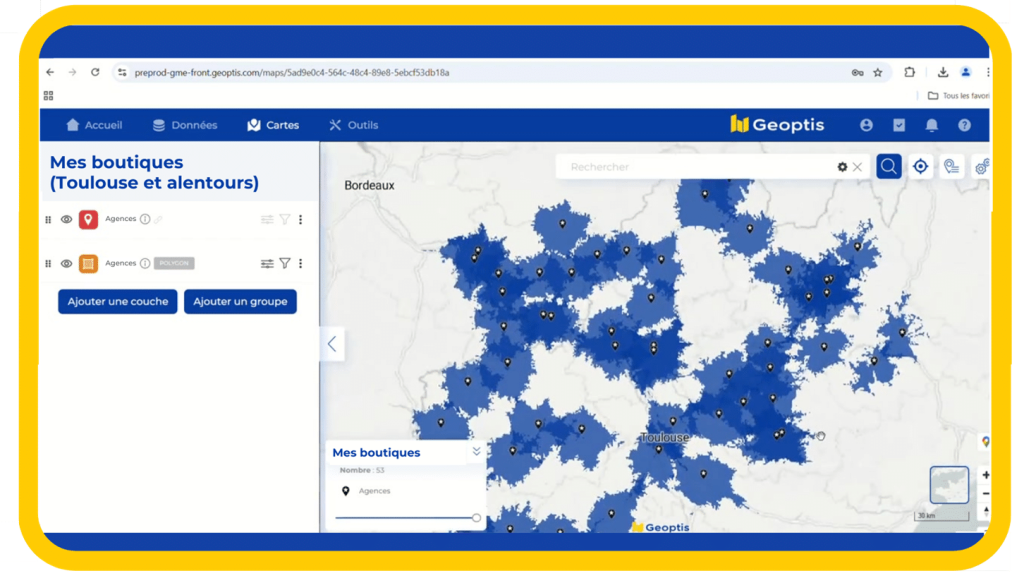This screenshot has width=1024, height=583.
Task: Go to the Données menu
Action: click(185, 125)
